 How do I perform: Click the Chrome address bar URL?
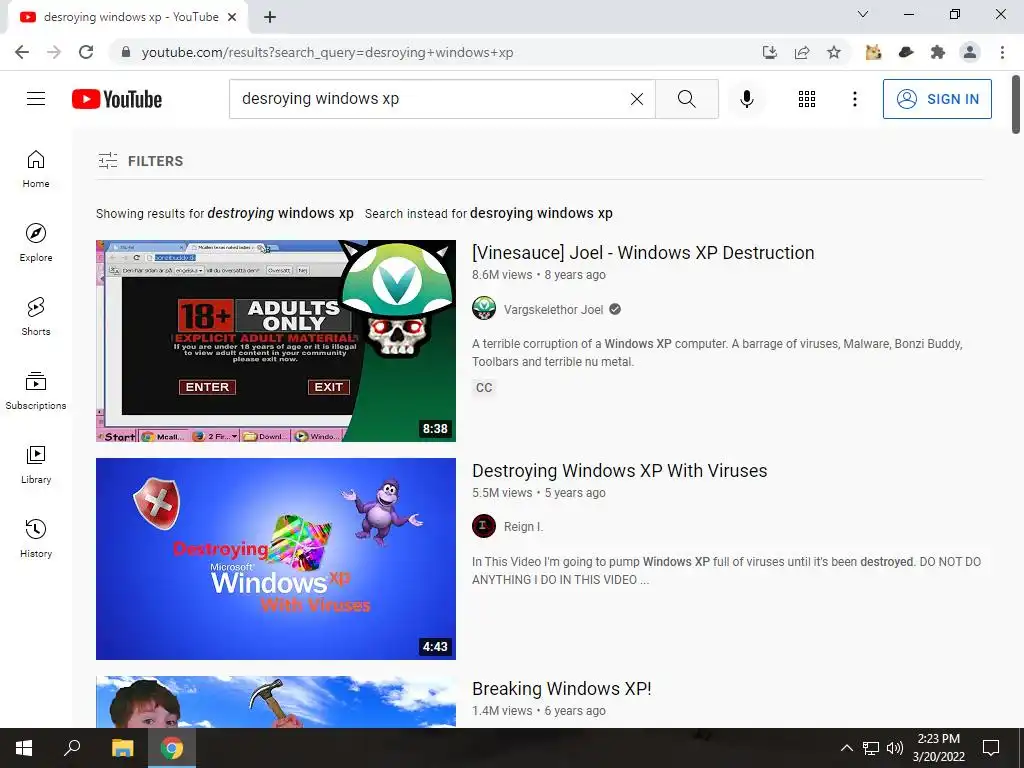pyautogui.click(x=327, y=52)
